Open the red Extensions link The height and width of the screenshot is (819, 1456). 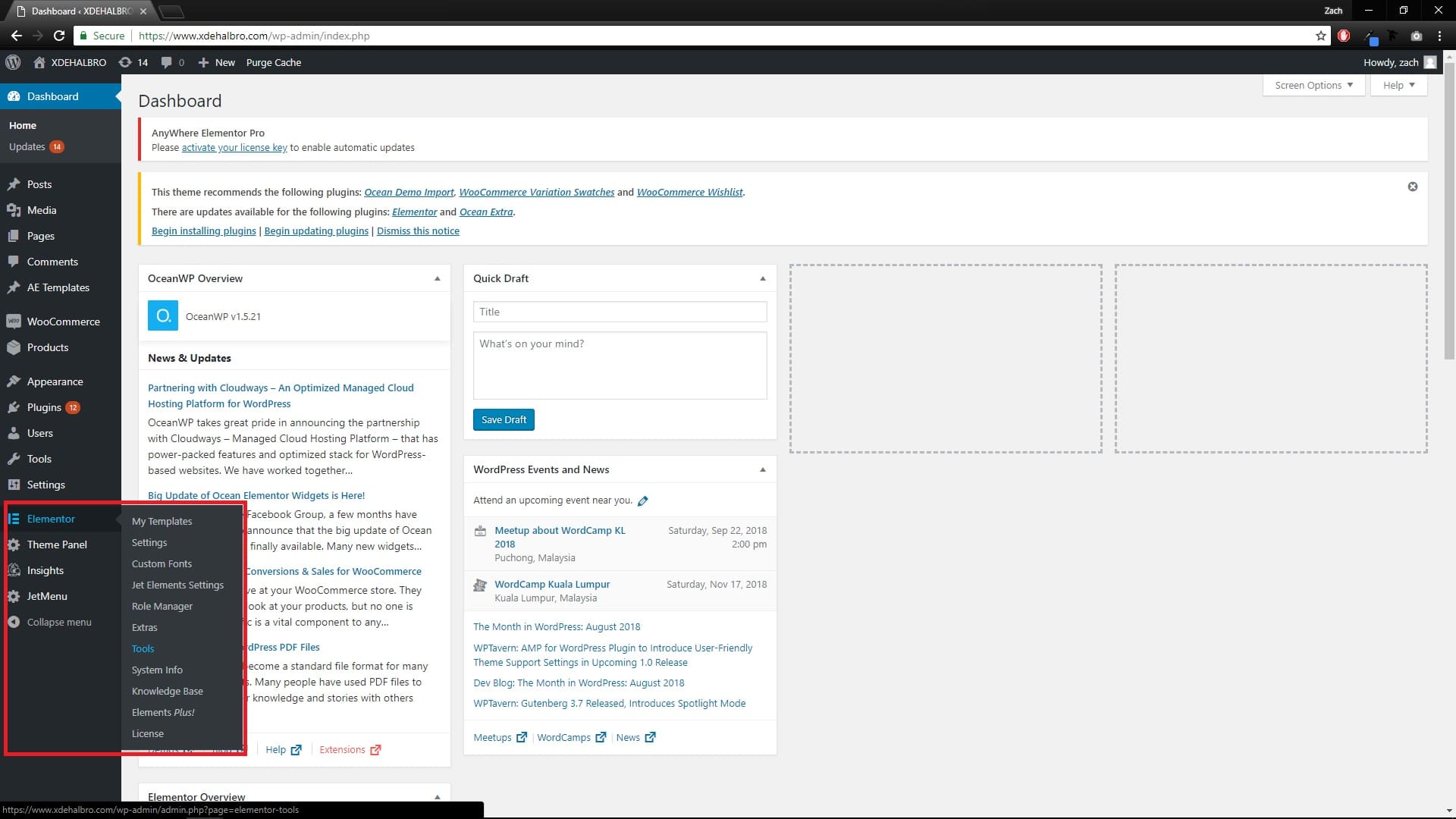pyautogui.click(x=350, y=749)
